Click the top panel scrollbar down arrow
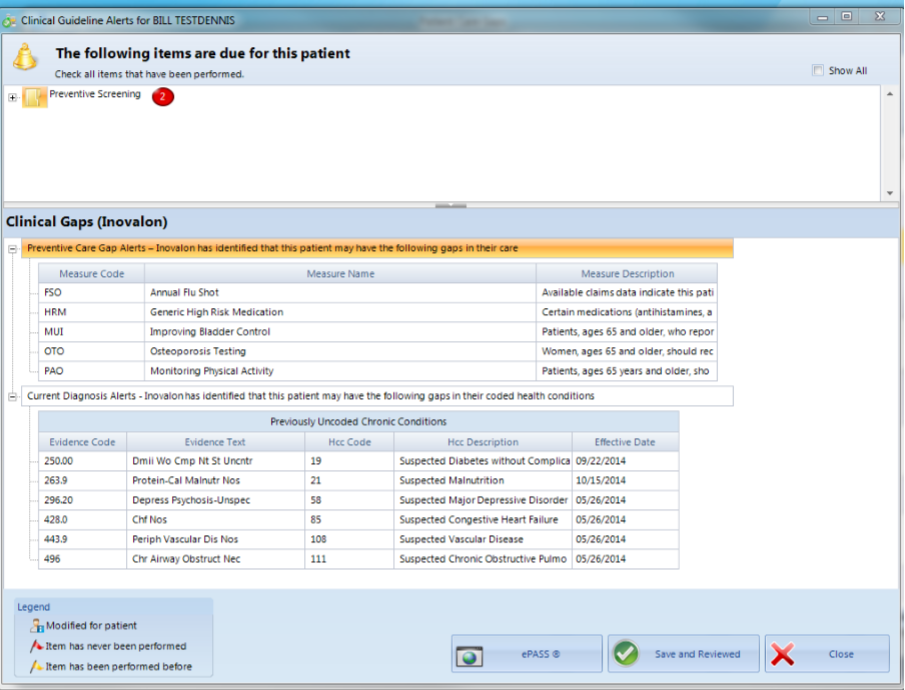The image size is (905, 690). [889, 192]
